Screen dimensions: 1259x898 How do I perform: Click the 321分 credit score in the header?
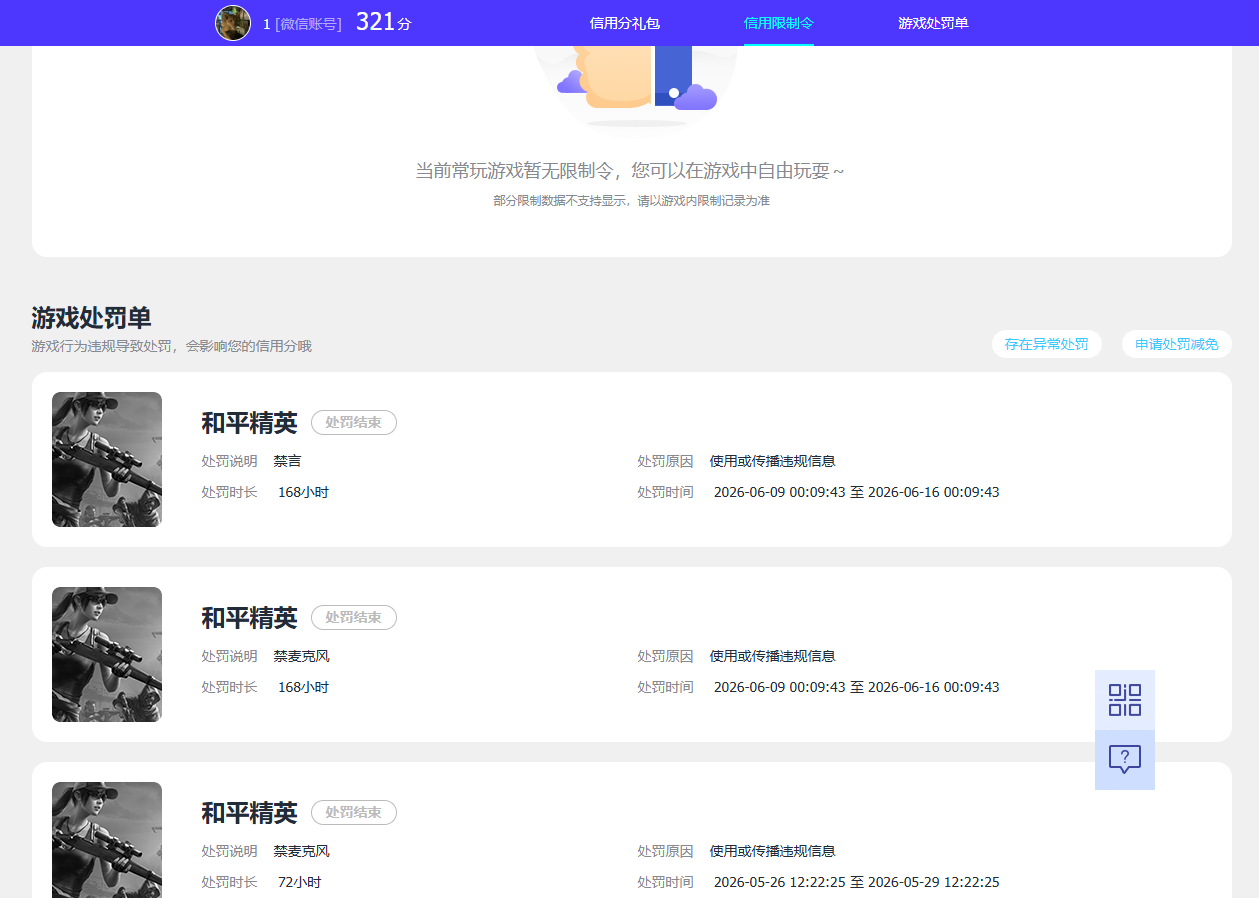(x=384, y=23)
